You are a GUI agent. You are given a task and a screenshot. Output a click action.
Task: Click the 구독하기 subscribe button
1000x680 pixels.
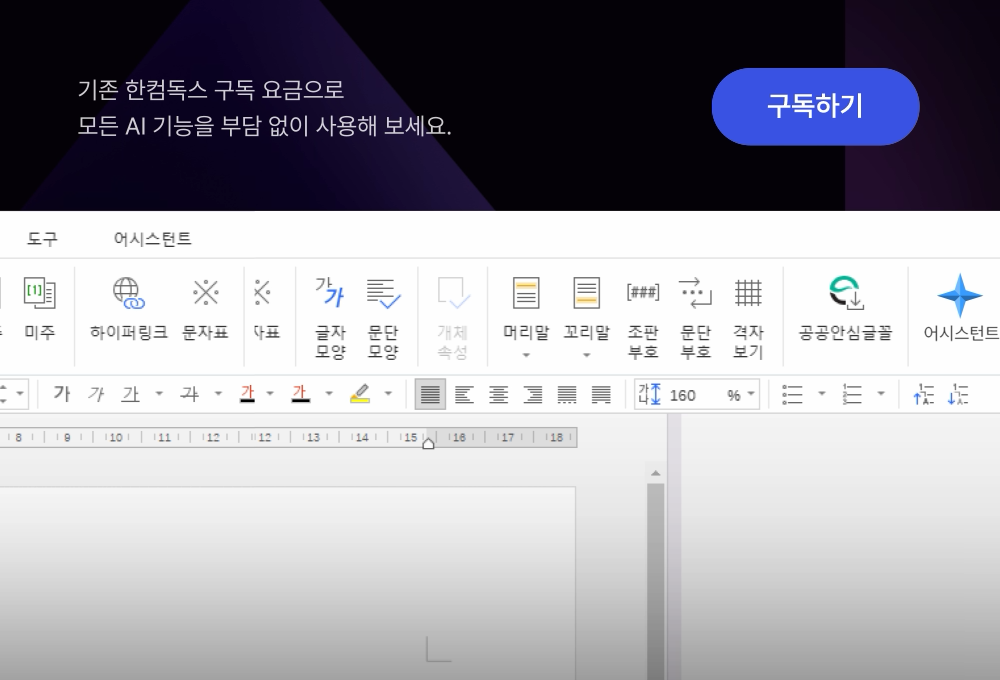point(815,107)
